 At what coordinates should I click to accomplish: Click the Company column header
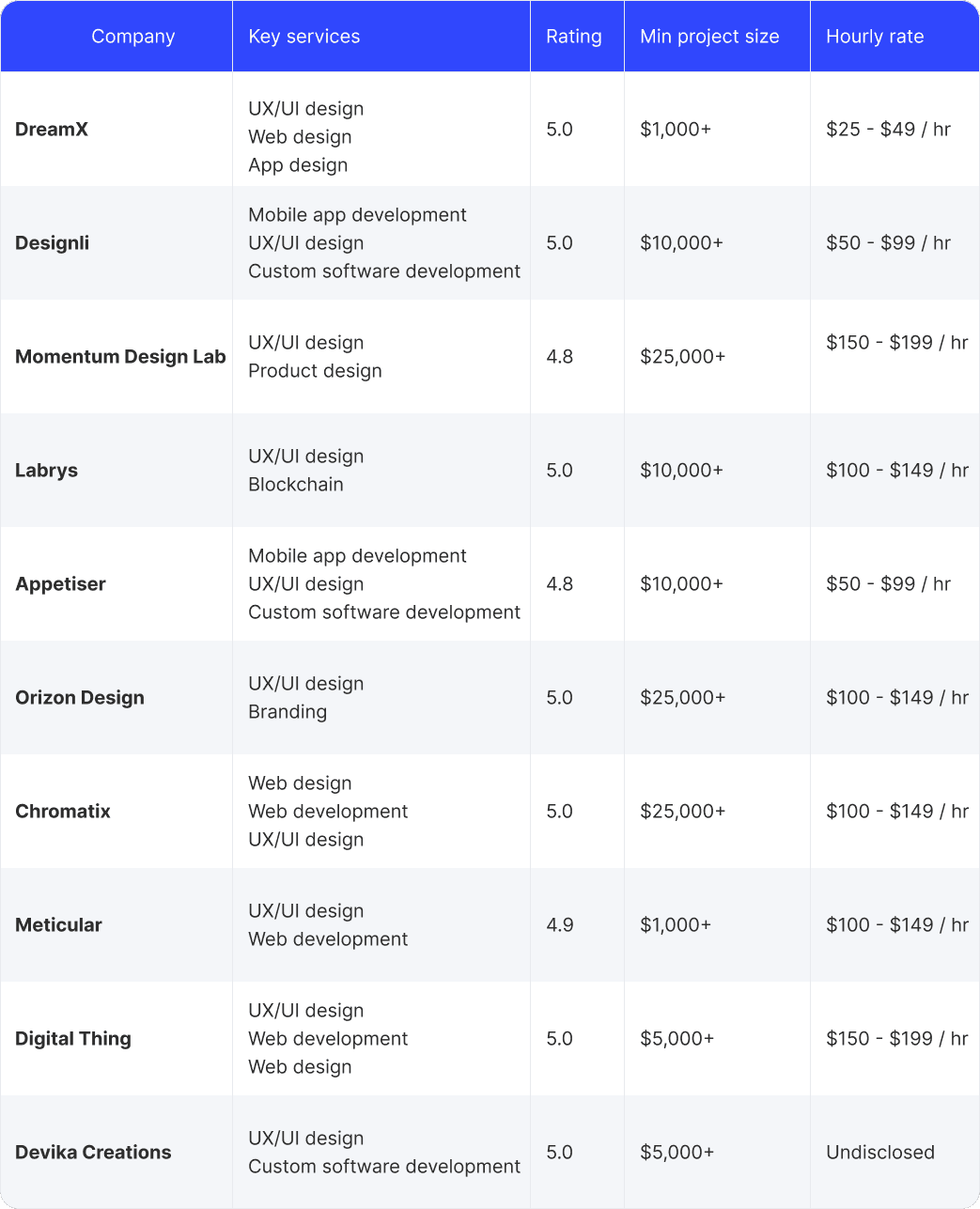(x=132, y=37)
